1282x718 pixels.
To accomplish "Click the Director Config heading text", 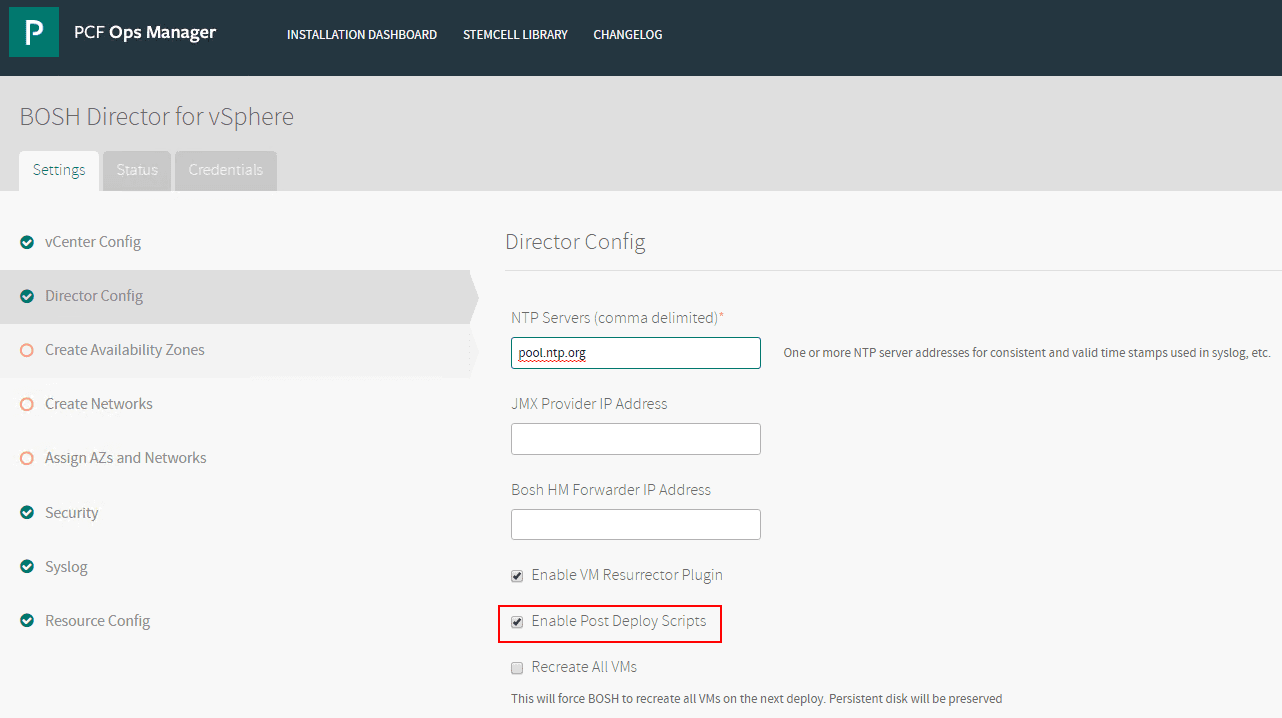I will [x=575, y=242].
